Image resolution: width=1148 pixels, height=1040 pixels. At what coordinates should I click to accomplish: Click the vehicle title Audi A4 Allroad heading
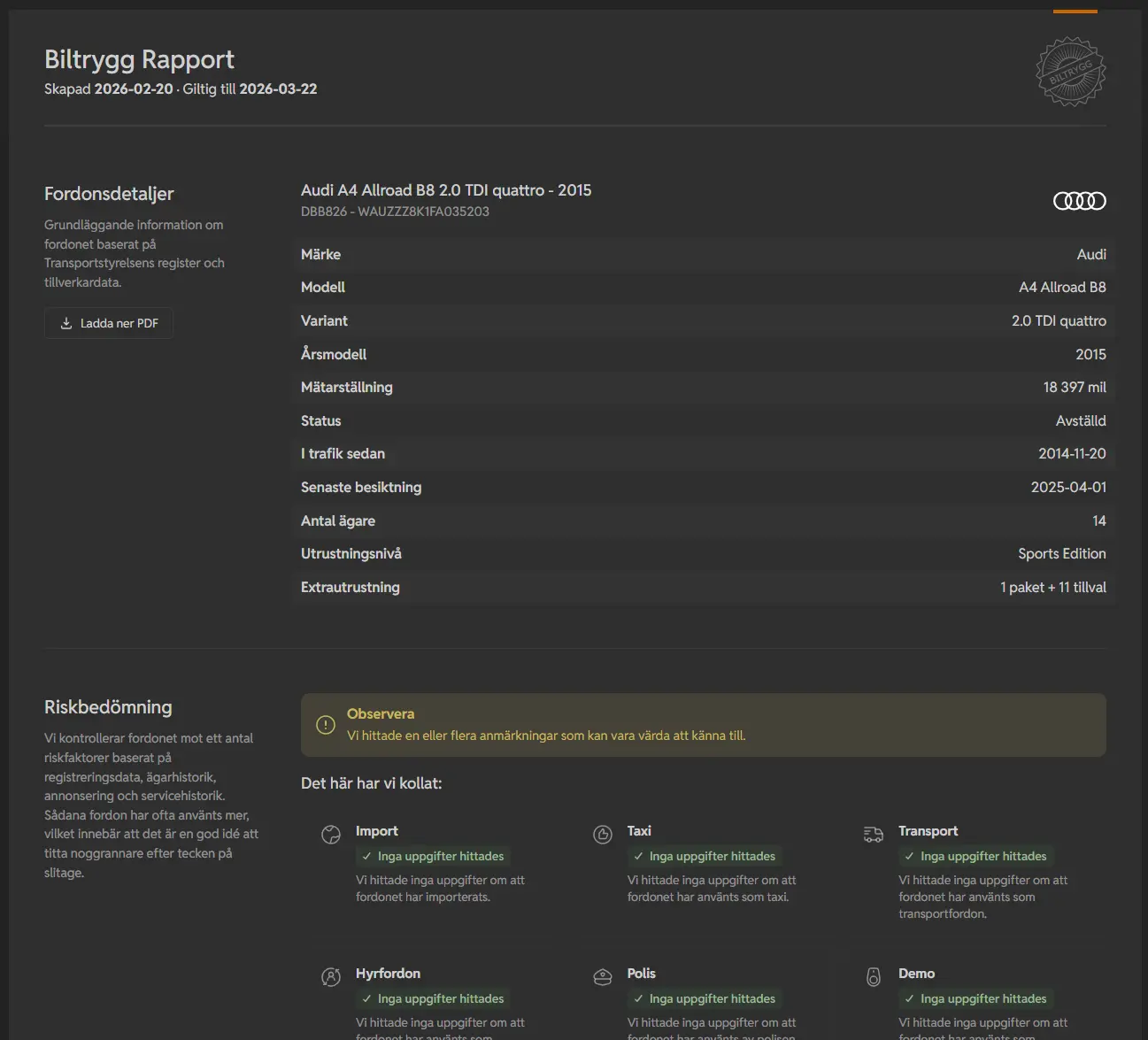pyautogui.click(x=446, y=190)
